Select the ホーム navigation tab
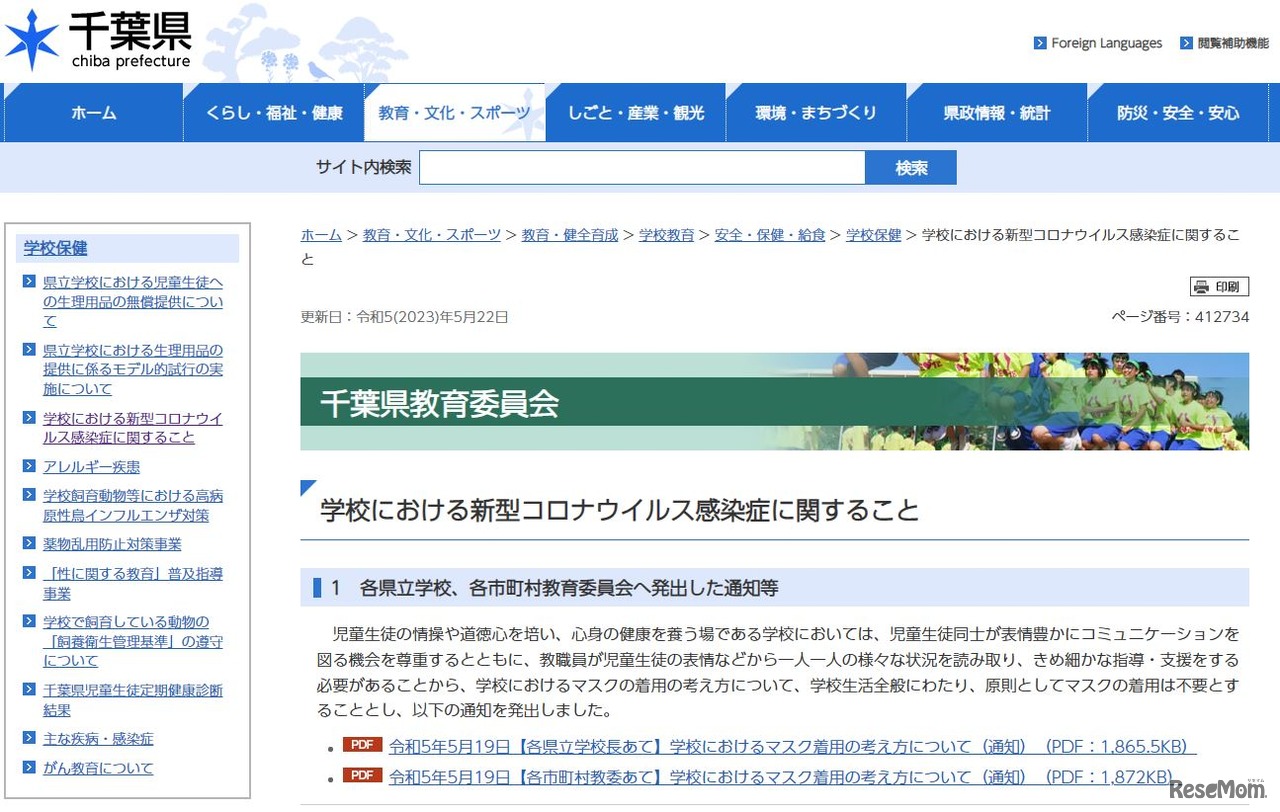Image resolution: width=1280 pixels, height=812 pixels. 93,112
